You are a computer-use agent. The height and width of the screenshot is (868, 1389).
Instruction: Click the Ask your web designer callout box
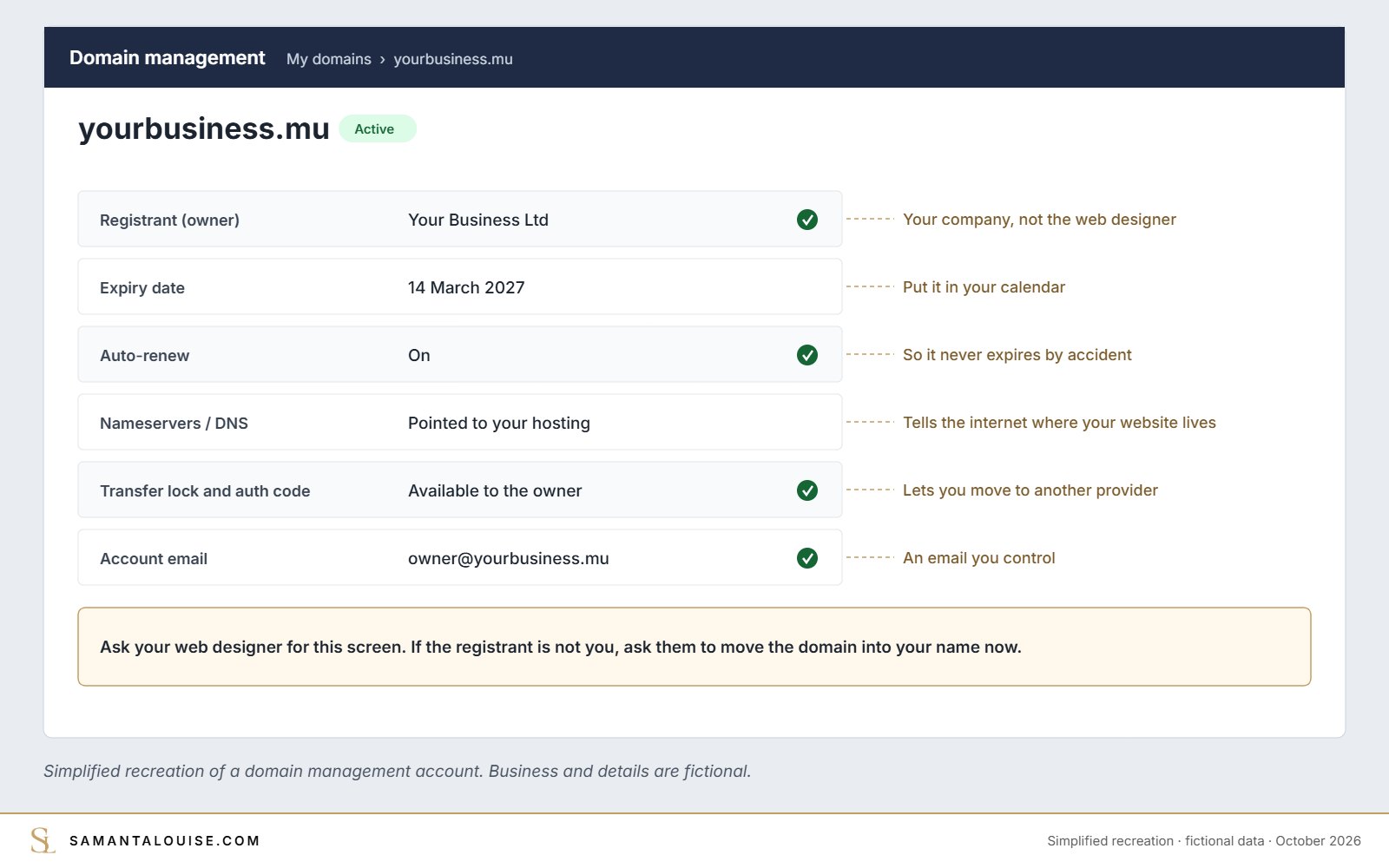click(694, 647)
